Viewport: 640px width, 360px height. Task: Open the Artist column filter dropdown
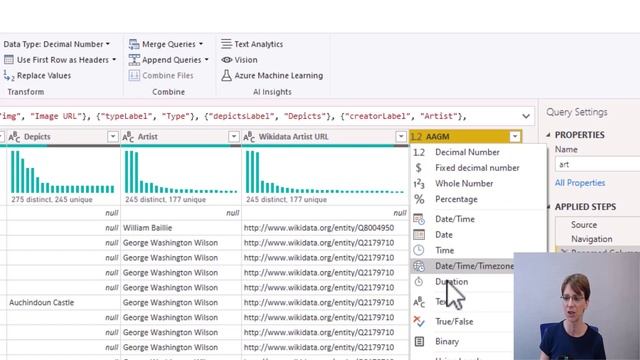click(x=233, y=137)
